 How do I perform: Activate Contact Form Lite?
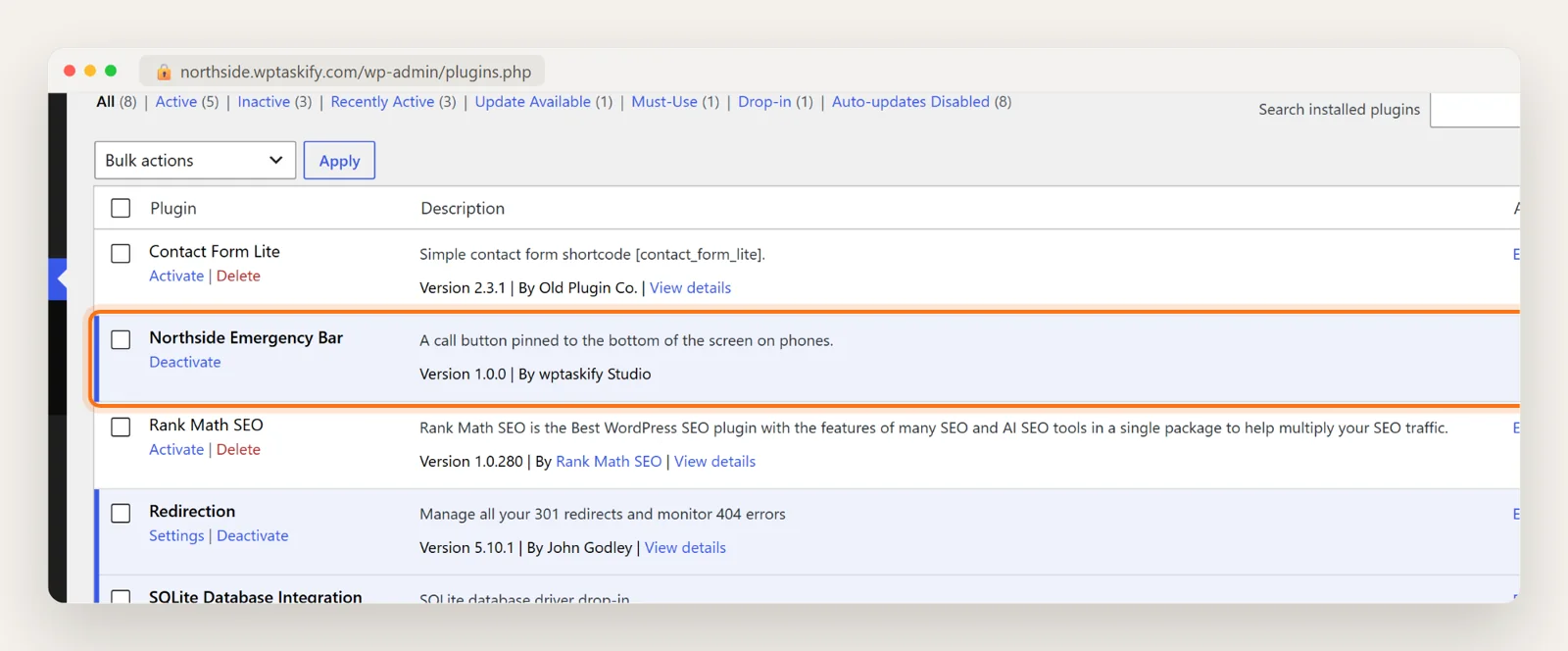[x=176, y=275]
